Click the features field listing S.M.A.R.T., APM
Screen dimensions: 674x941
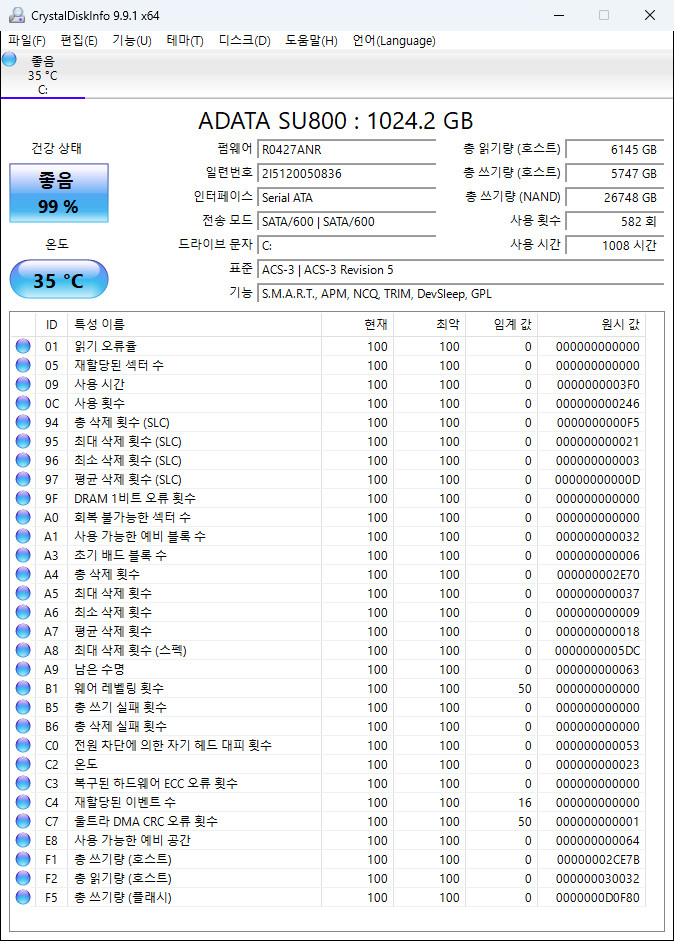pos(460,294)
